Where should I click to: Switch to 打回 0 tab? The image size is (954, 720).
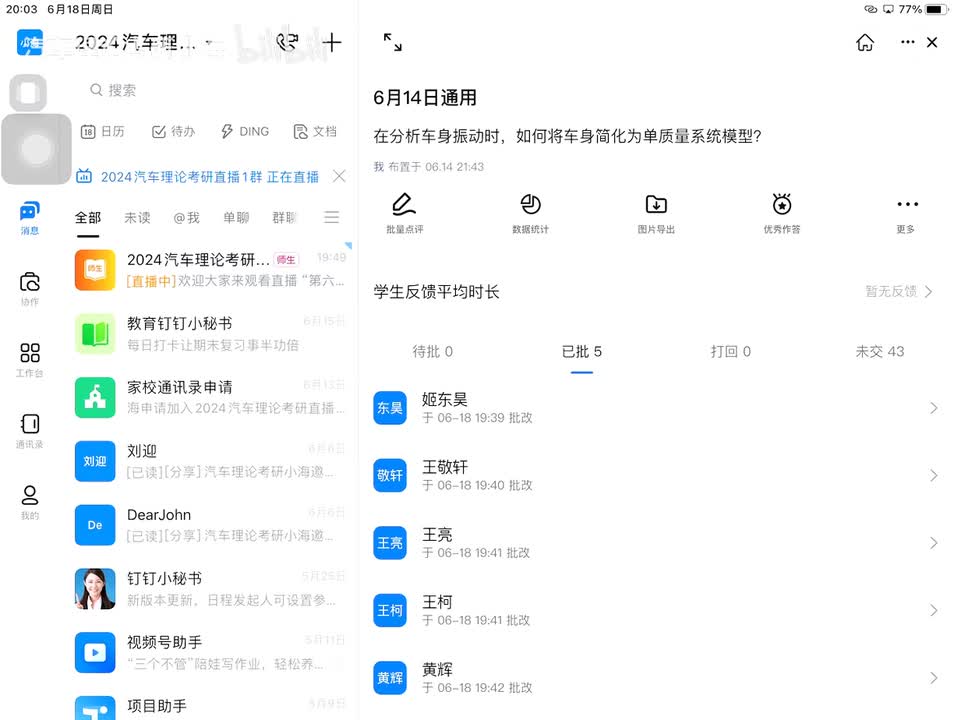click(x=731, y=352)
